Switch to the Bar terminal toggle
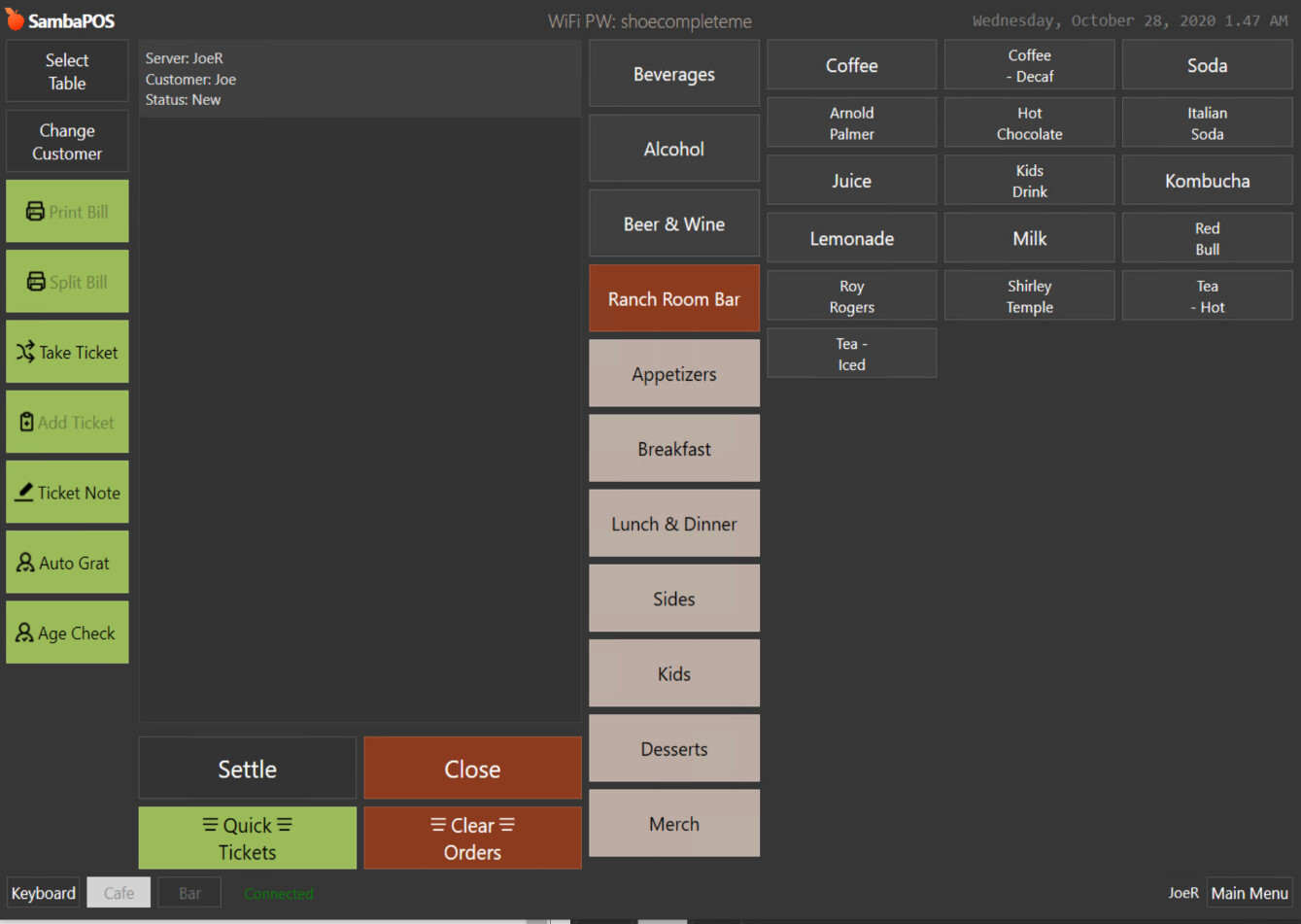This screenshot has width=1301, height=924. [188, 892]
